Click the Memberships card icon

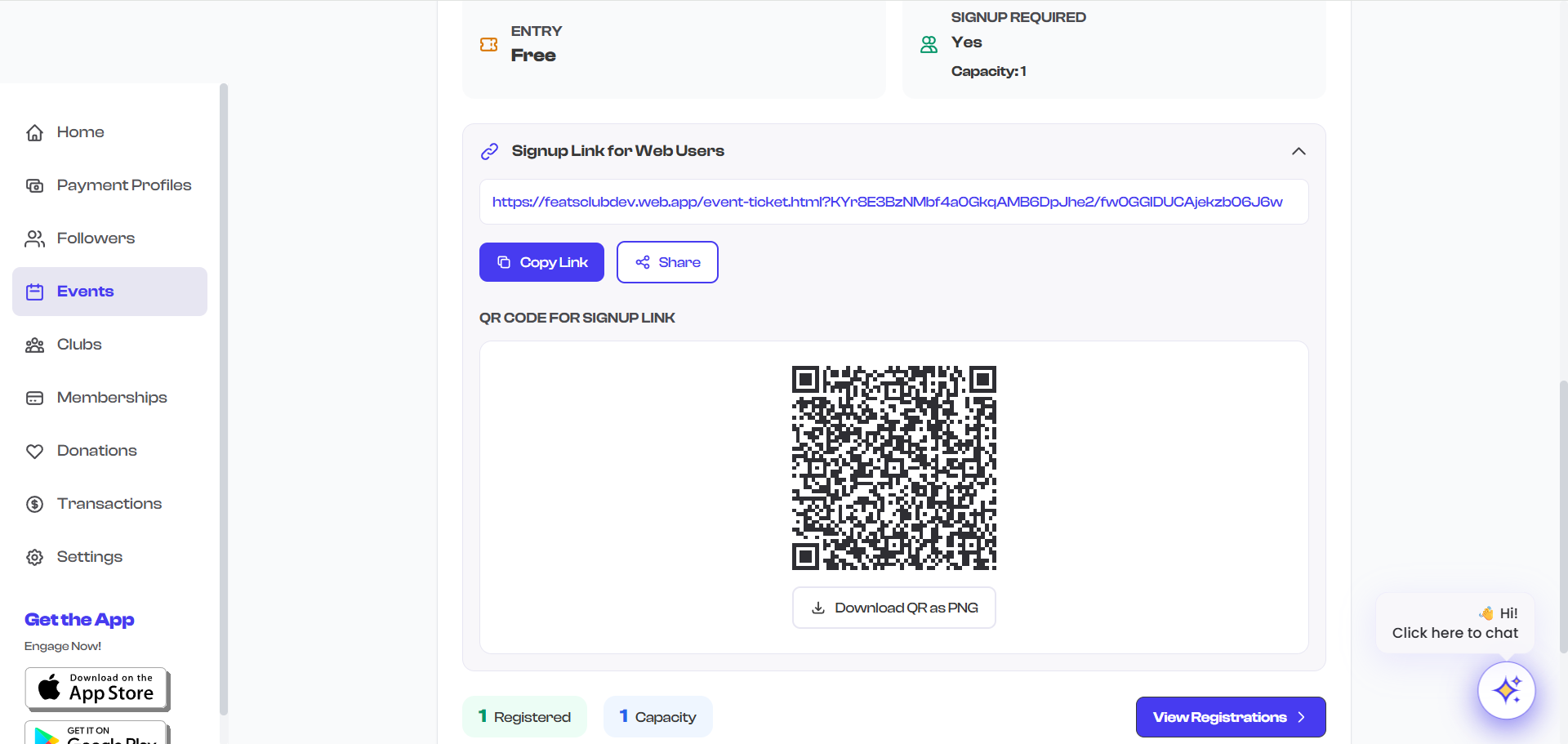pos(34,398)
